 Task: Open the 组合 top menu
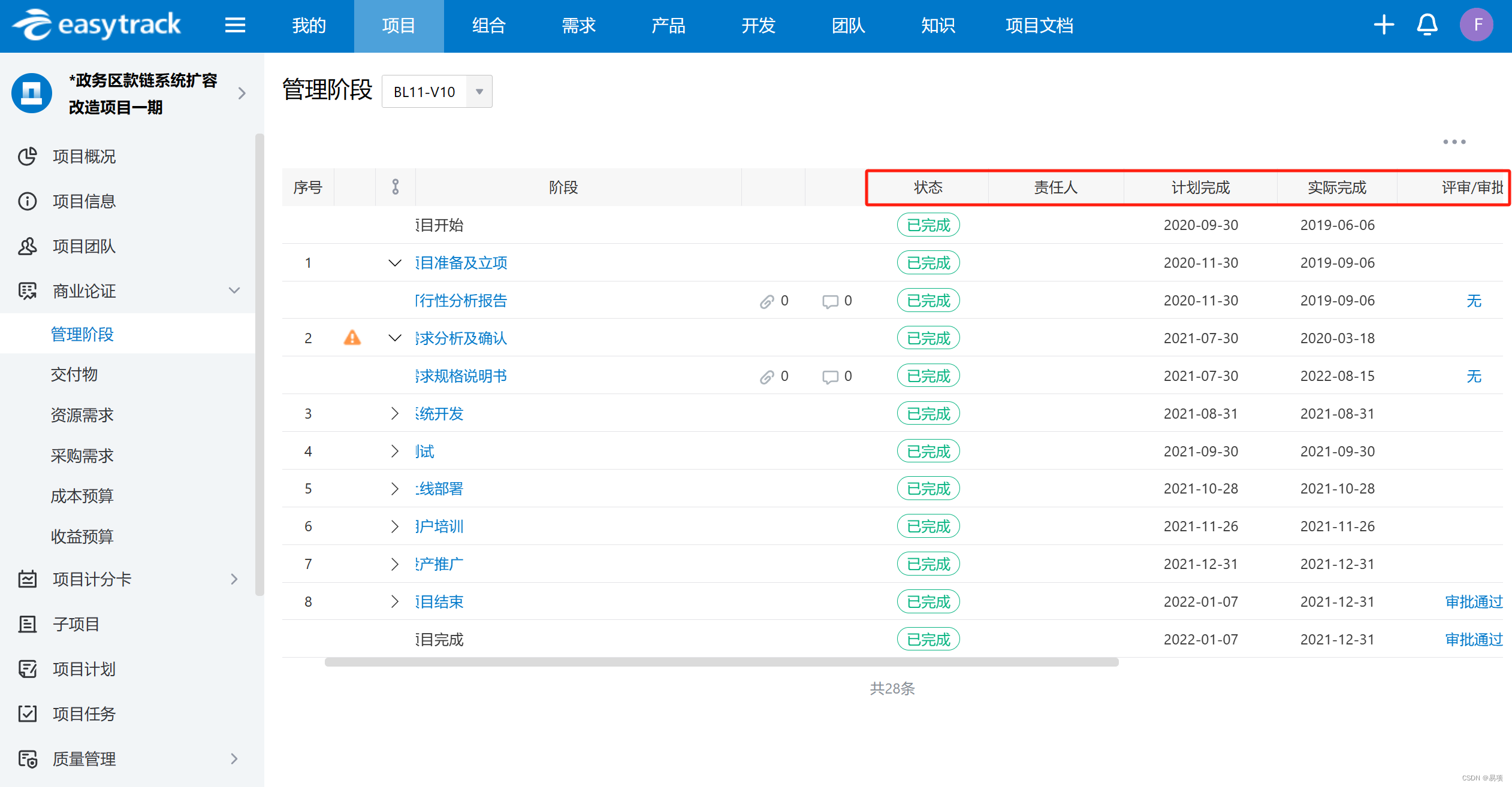[488, 25]
